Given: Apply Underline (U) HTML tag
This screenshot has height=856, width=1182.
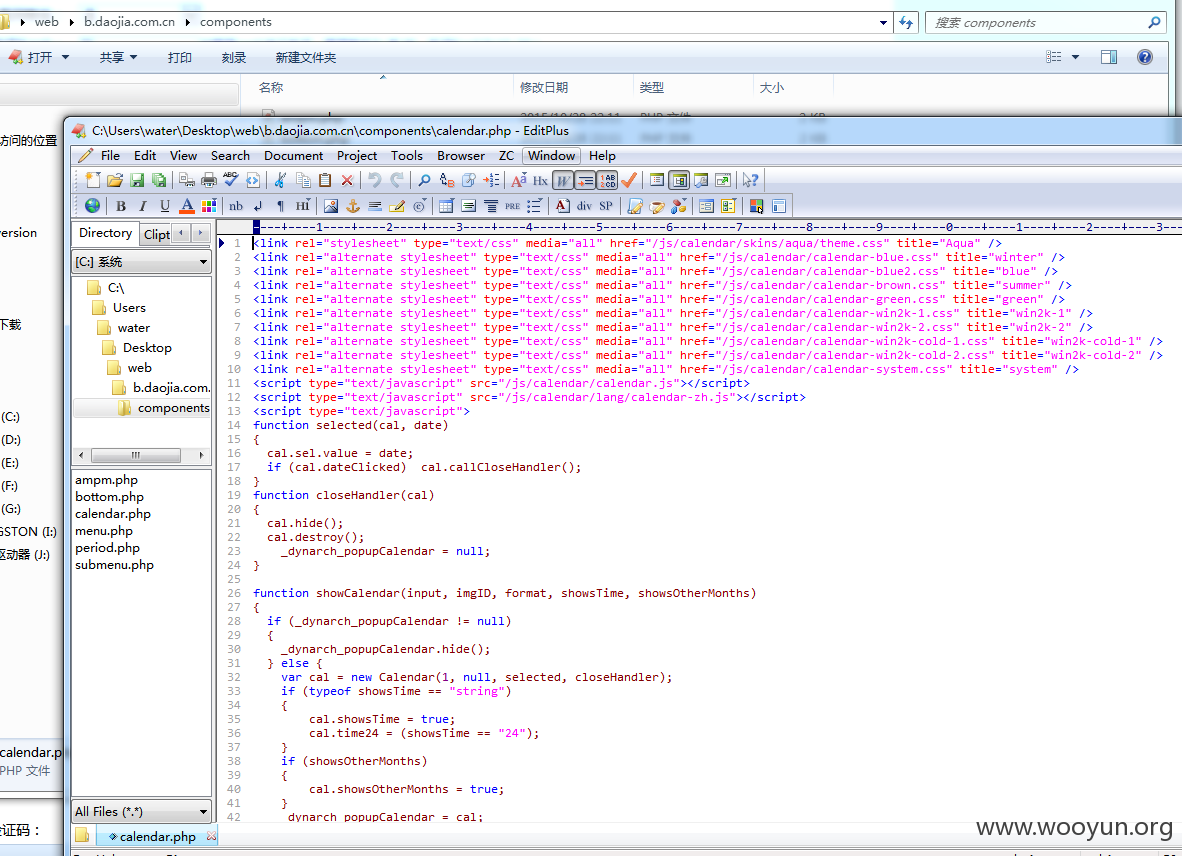Looking at the screenshot, I should (164, 206).
